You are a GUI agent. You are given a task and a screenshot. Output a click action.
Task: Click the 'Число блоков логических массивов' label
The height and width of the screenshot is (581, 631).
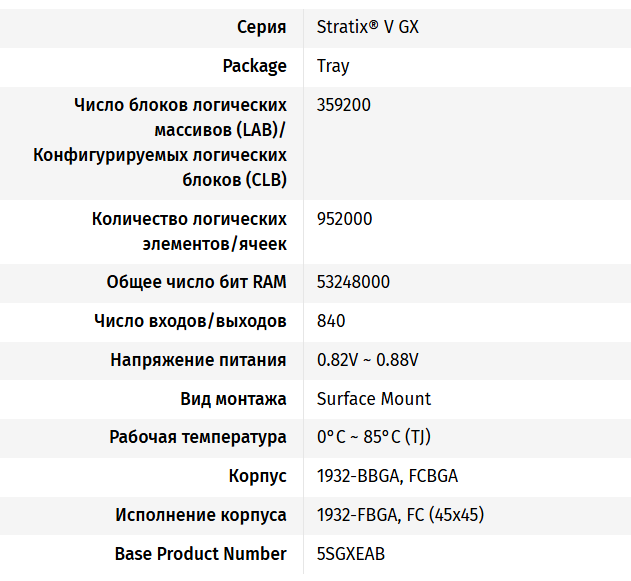pyautogui.click(x=180, y=105)
